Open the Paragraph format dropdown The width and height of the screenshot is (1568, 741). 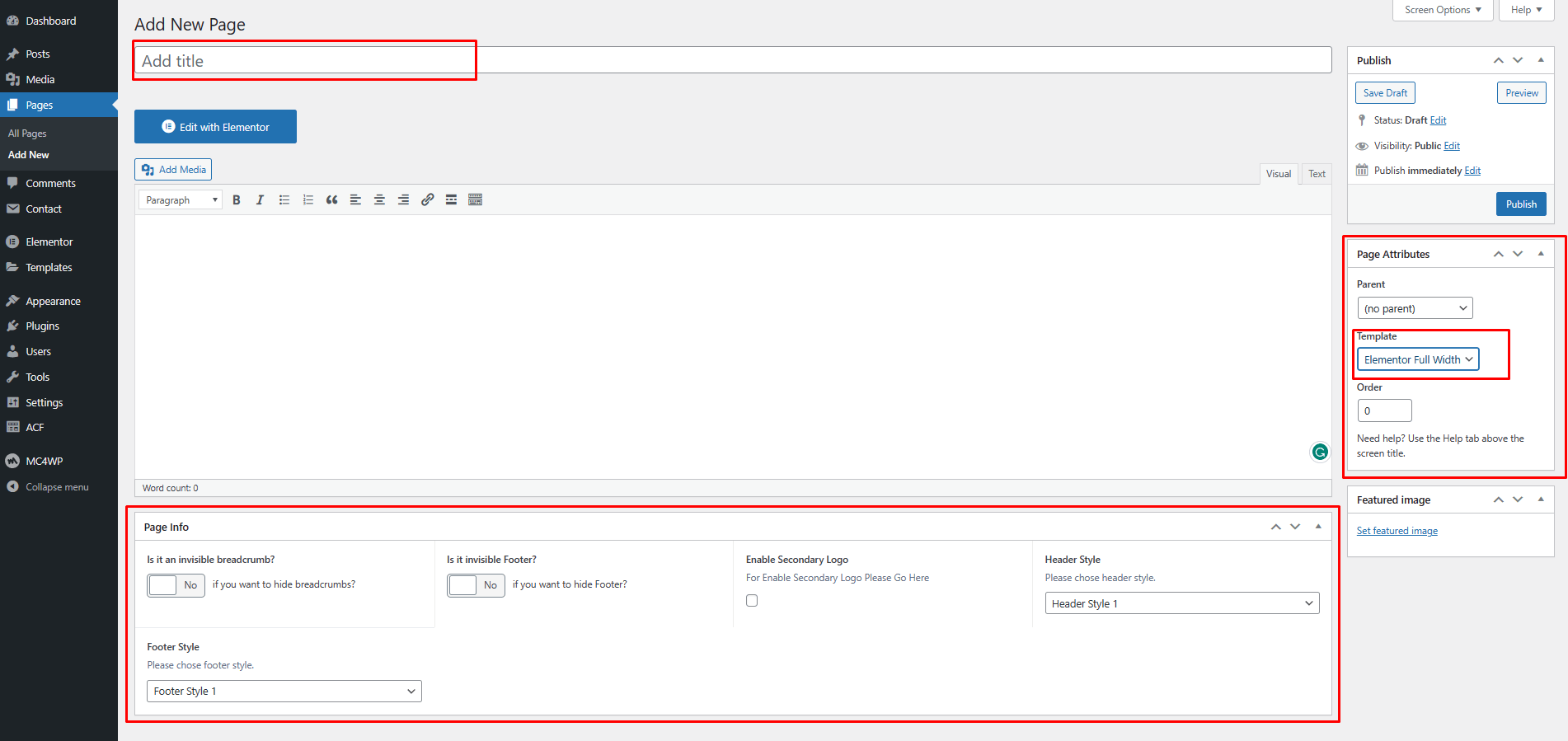[181, 200]
